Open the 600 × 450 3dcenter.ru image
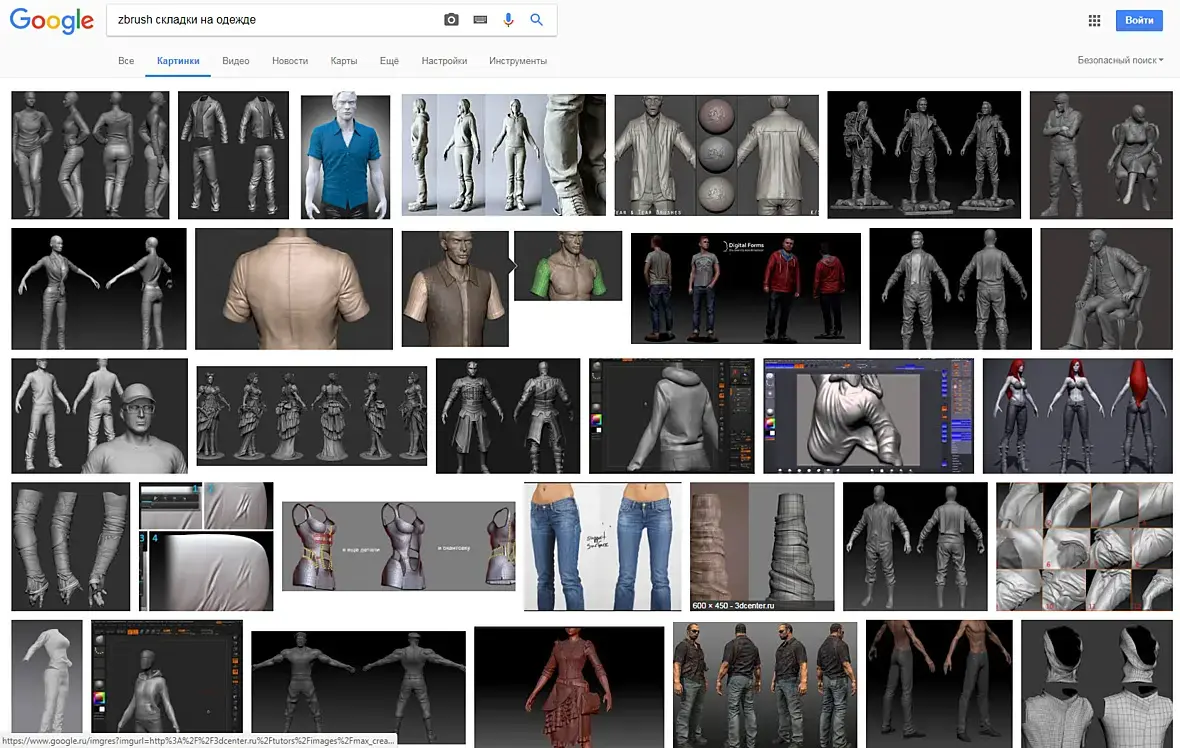 (762, 546)
